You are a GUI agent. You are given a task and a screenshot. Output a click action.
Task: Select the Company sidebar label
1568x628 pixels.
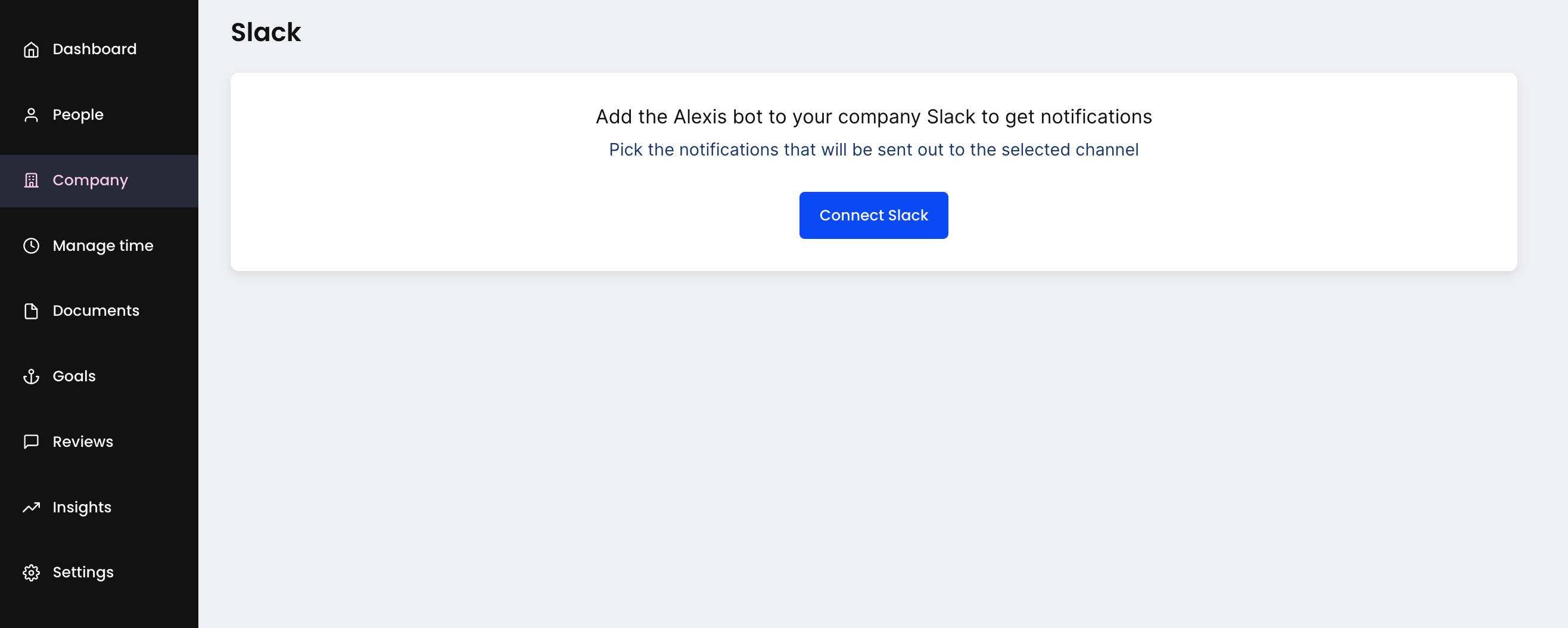click(x=90, y=180)
